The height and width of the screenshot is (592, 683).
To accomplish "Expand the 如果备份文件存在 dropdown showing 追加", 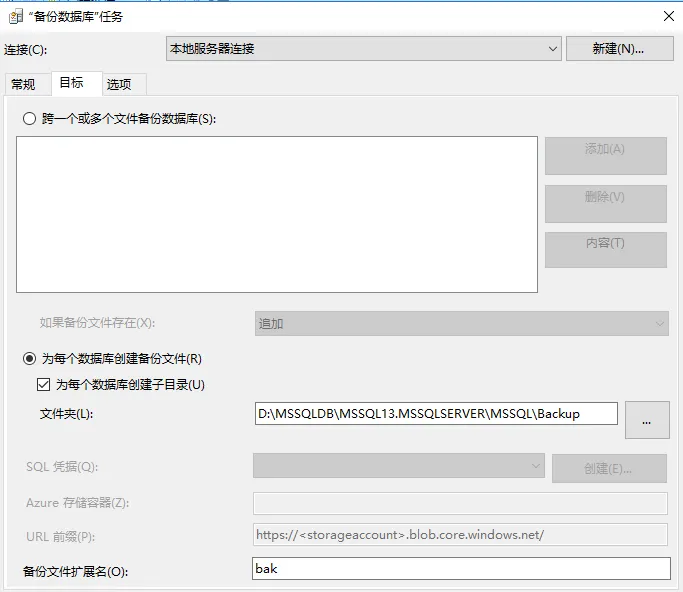I will tap(462, 323).
